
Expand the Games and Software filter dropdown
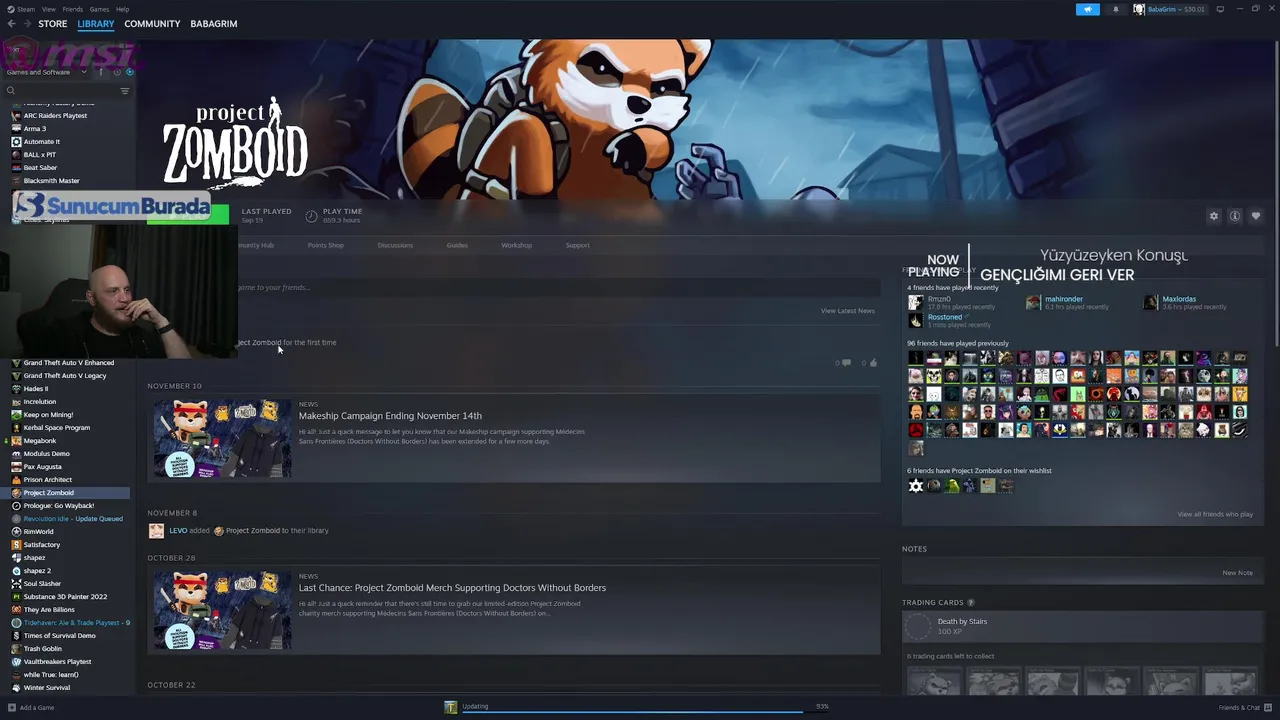tap(46, 72)
